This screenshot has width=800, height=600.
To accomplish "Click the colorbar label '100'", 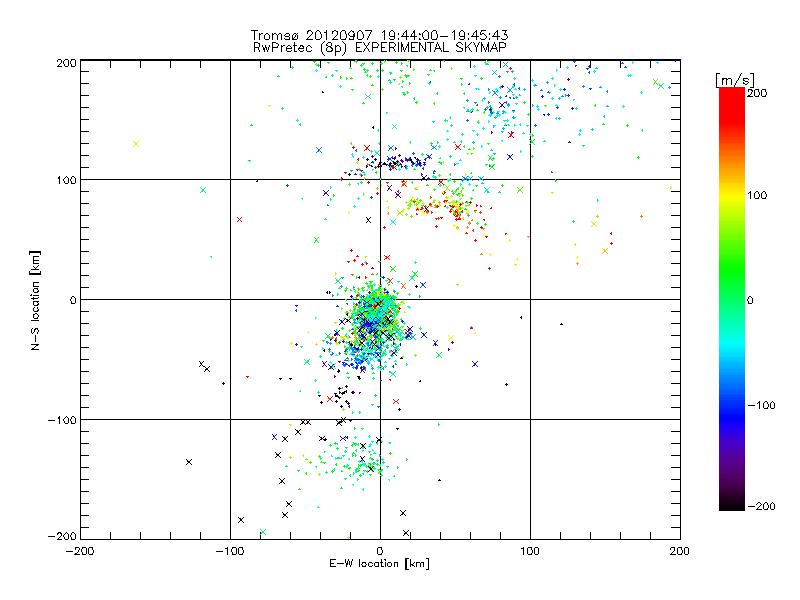I will click(757, 195).
